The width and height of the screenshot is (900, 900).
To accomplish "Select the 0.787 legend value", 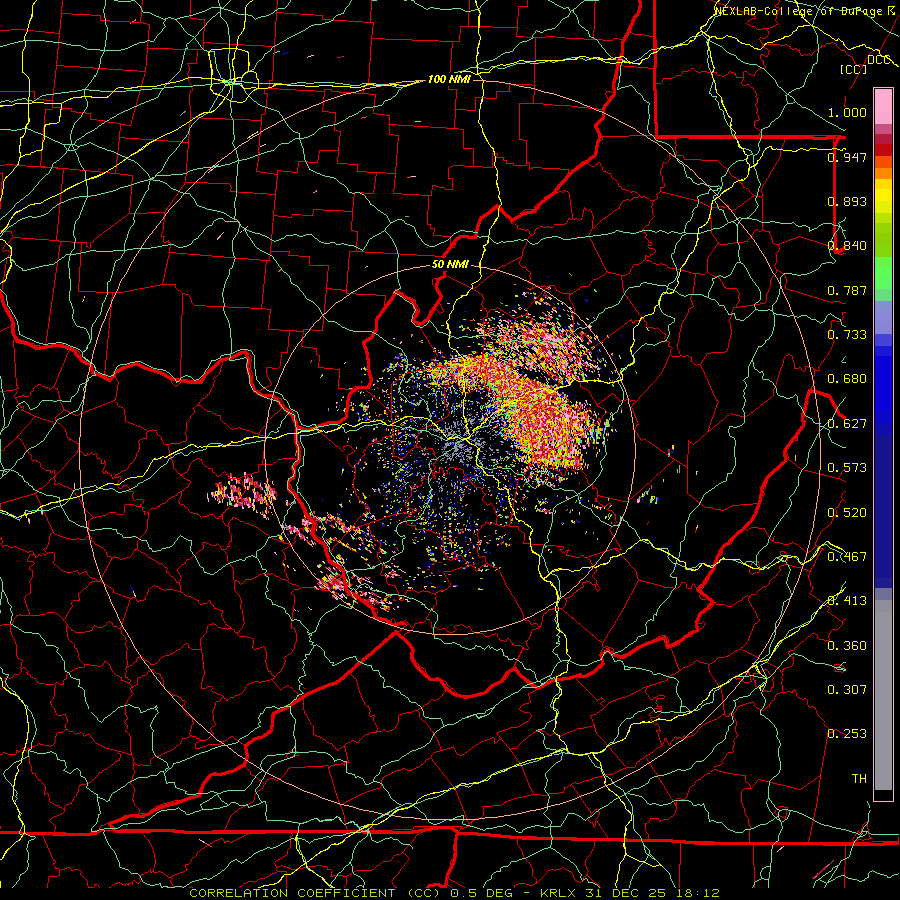I will point(847,290).
